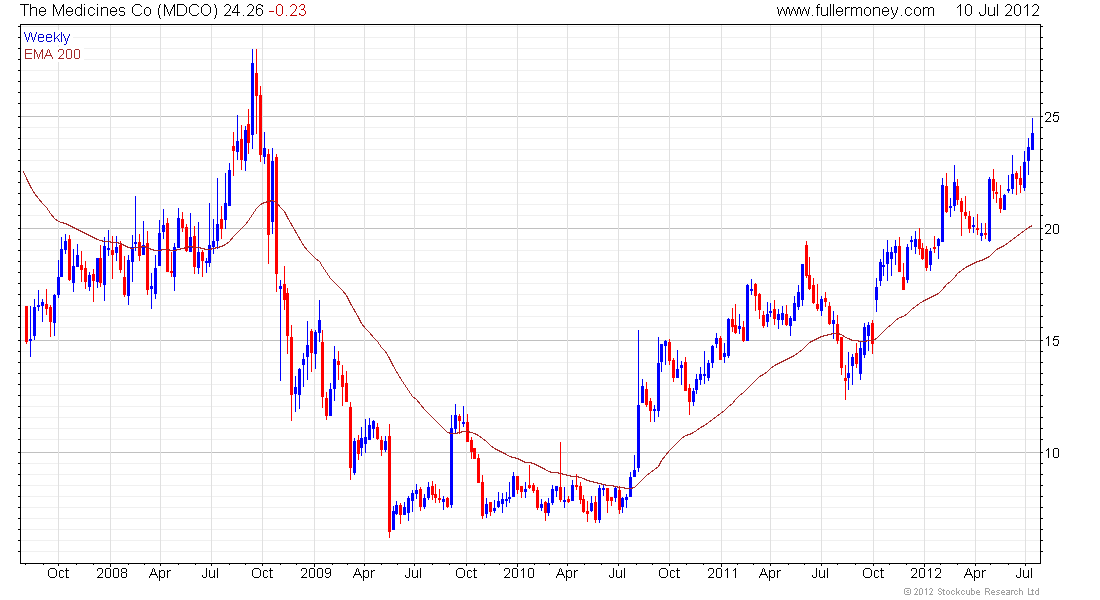
Task: Click the chart title 'The Medicines Co (MDCO)'
Action: (x=119, y=11)
